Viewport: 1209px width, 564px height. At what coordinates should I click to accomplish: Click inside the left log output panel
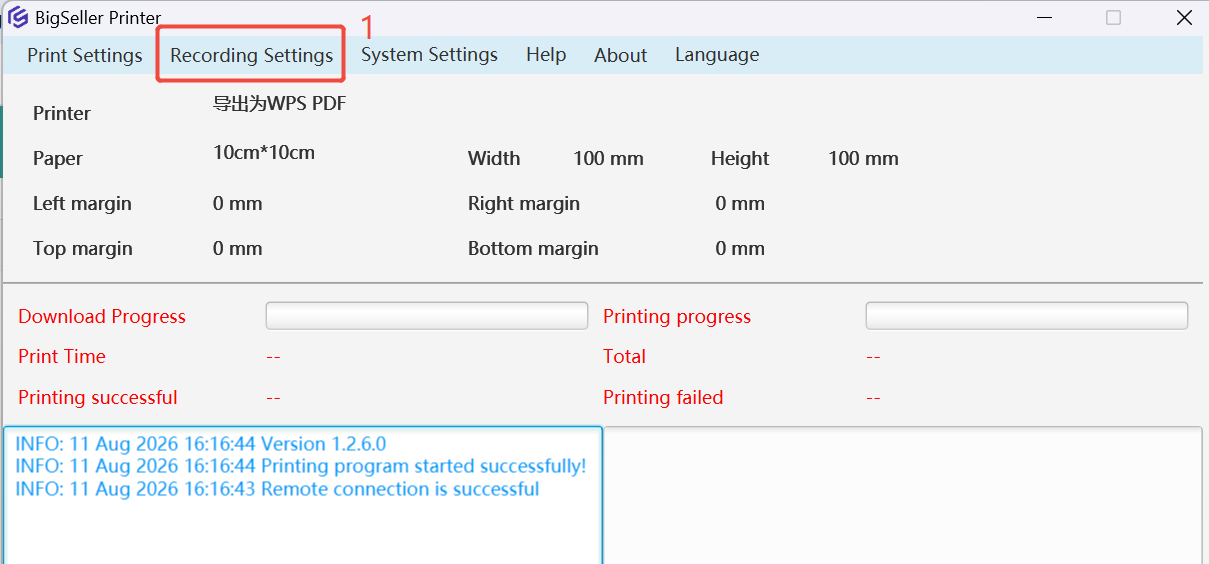click(303, 495)
